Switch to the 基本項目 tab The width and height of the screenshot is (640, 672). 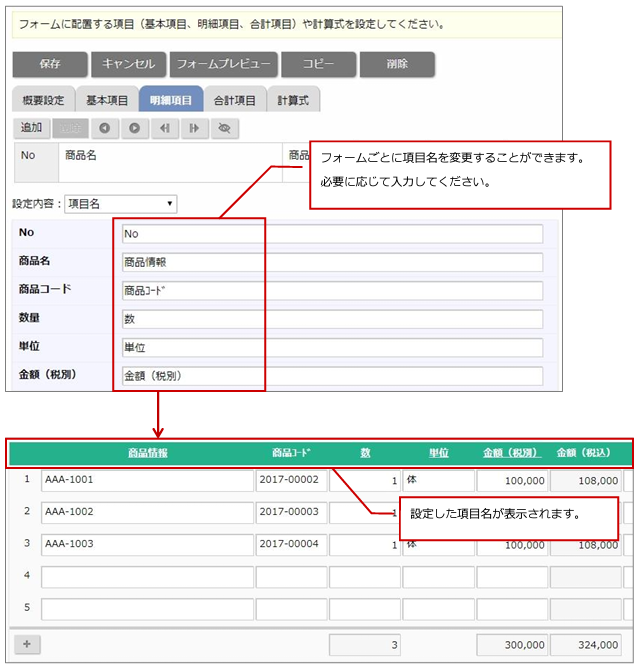(x=107, y=100)
